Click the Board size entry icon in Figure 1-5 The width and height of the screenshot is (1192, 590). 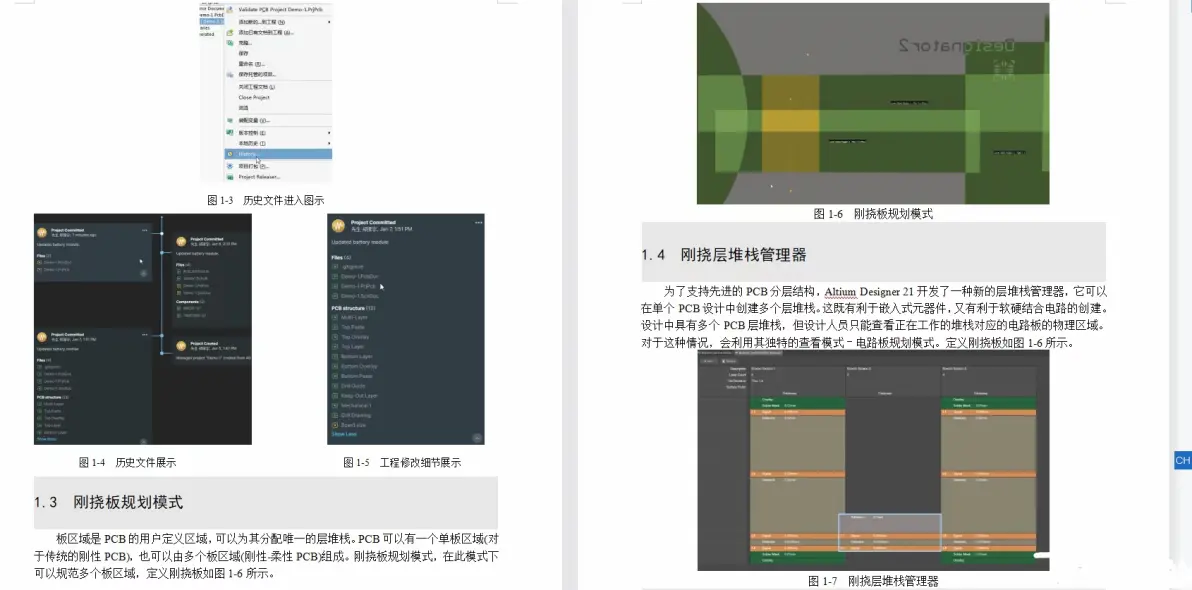pyautogui.click(x=334, y=425)
